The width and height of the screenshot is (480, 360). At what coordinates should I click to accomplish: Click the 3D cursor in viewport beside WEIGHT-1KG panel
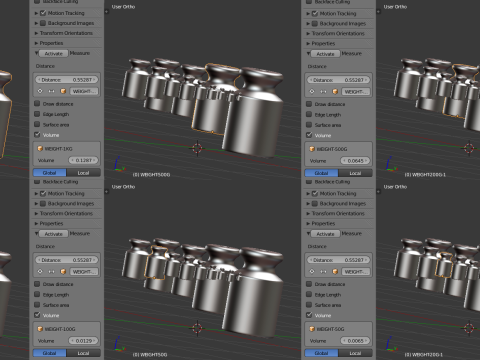197,148
